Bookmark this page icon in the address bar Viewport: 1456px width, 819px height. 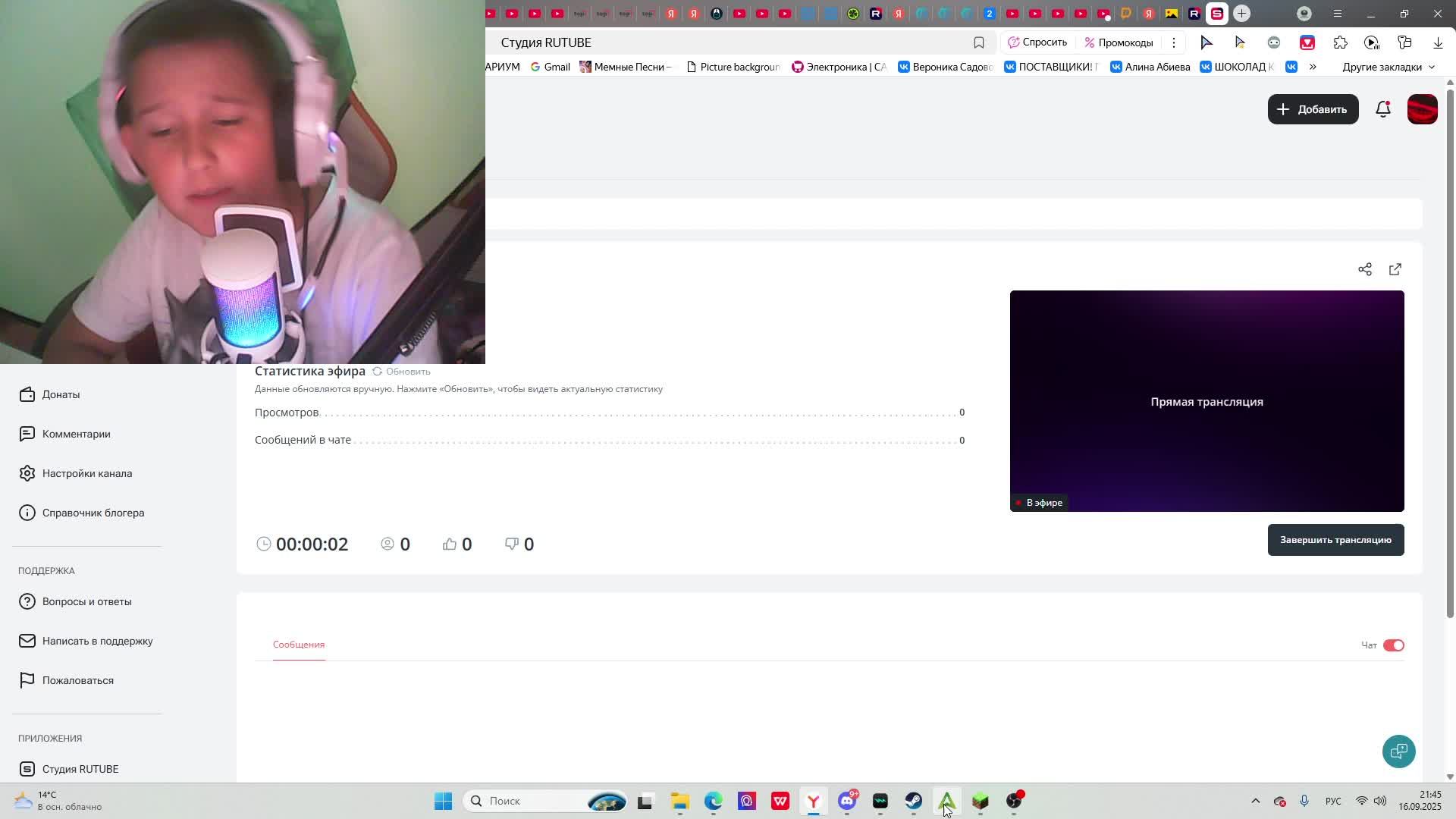[978, 42]
